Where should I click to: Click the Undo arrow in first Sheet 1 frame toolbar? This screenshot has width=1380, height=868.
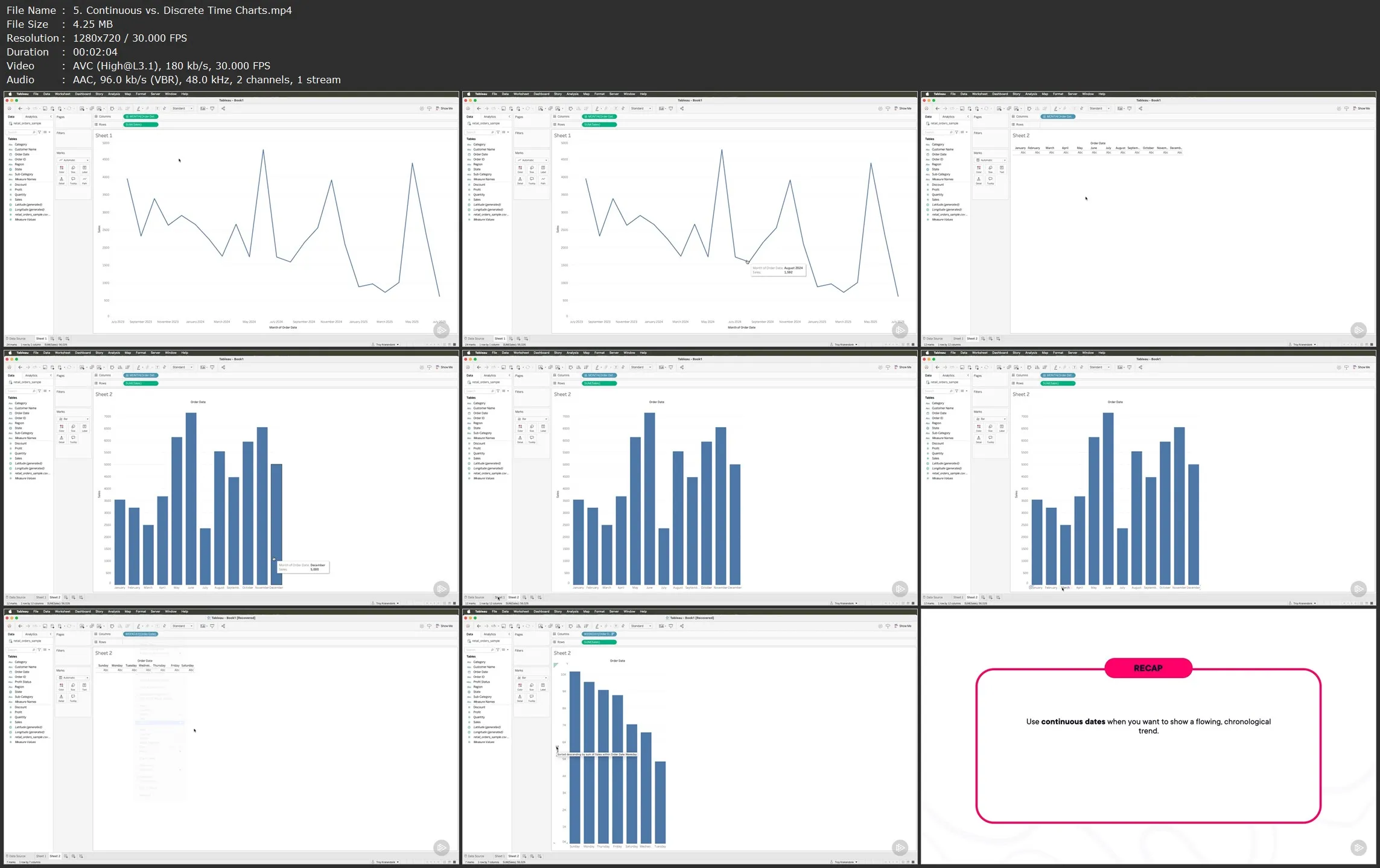(x=20, y=109)
